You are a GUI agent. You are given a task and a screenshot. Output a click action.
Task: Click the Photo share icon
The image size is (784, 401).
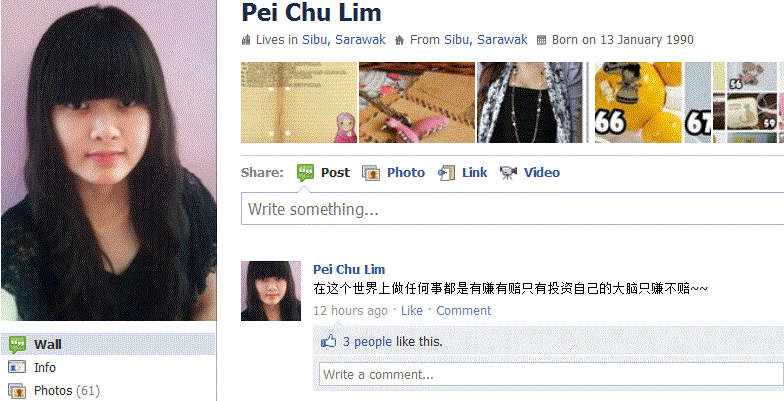371,173
